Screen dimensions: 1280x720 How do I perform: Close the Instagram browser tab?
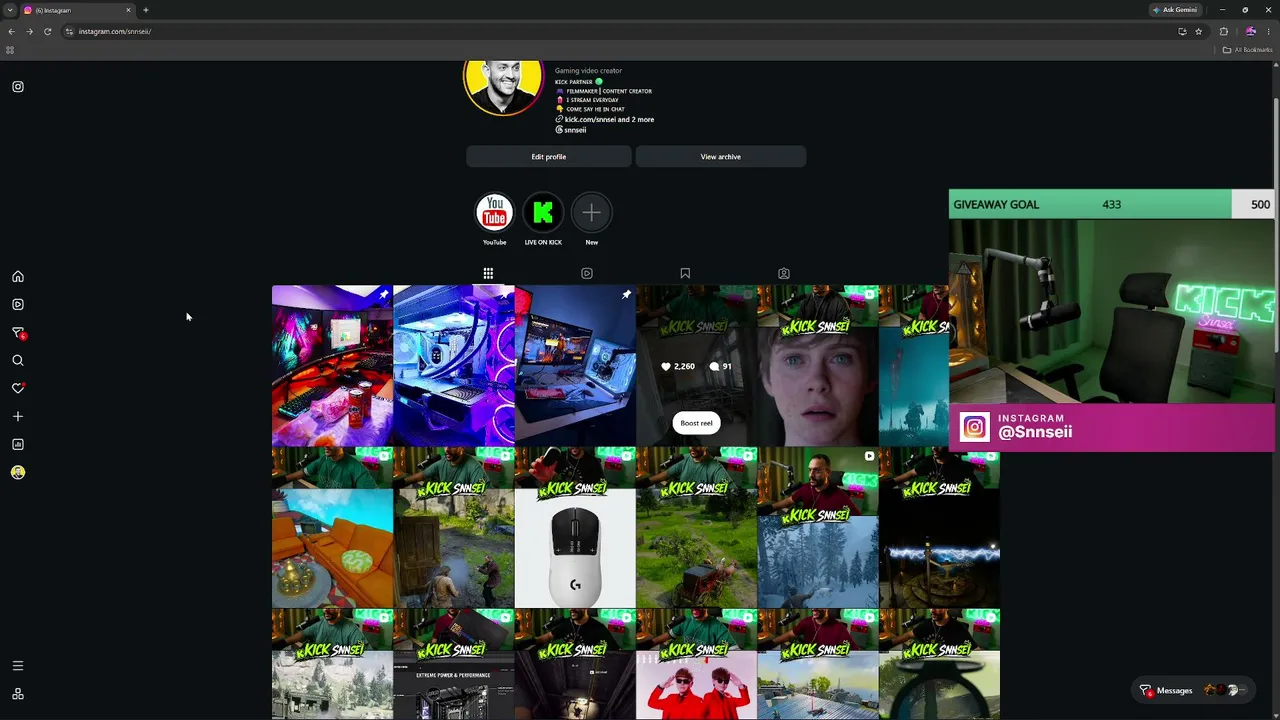(x=128, y=10)
